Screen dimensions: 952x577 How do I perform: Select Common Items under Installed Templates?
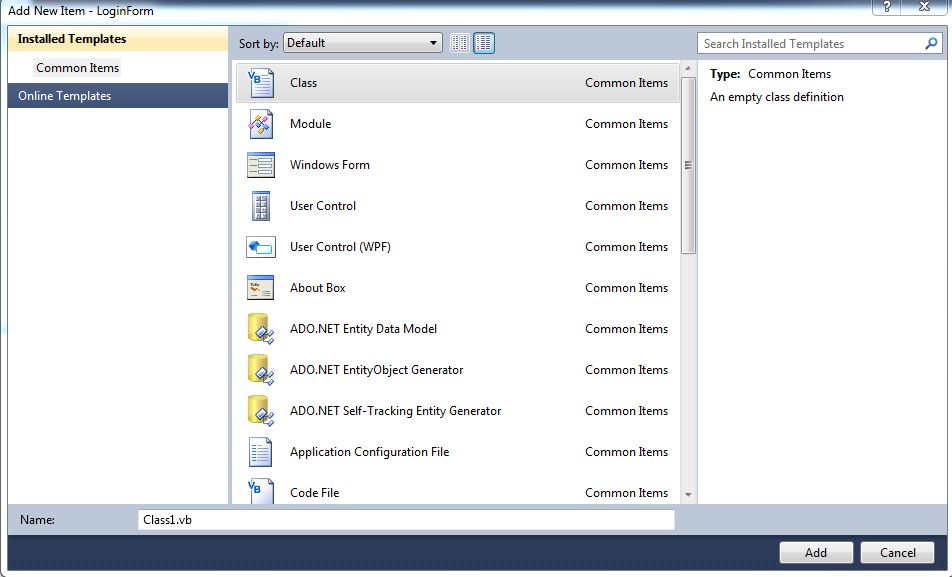pyautogui.click(x=78, y=68)
